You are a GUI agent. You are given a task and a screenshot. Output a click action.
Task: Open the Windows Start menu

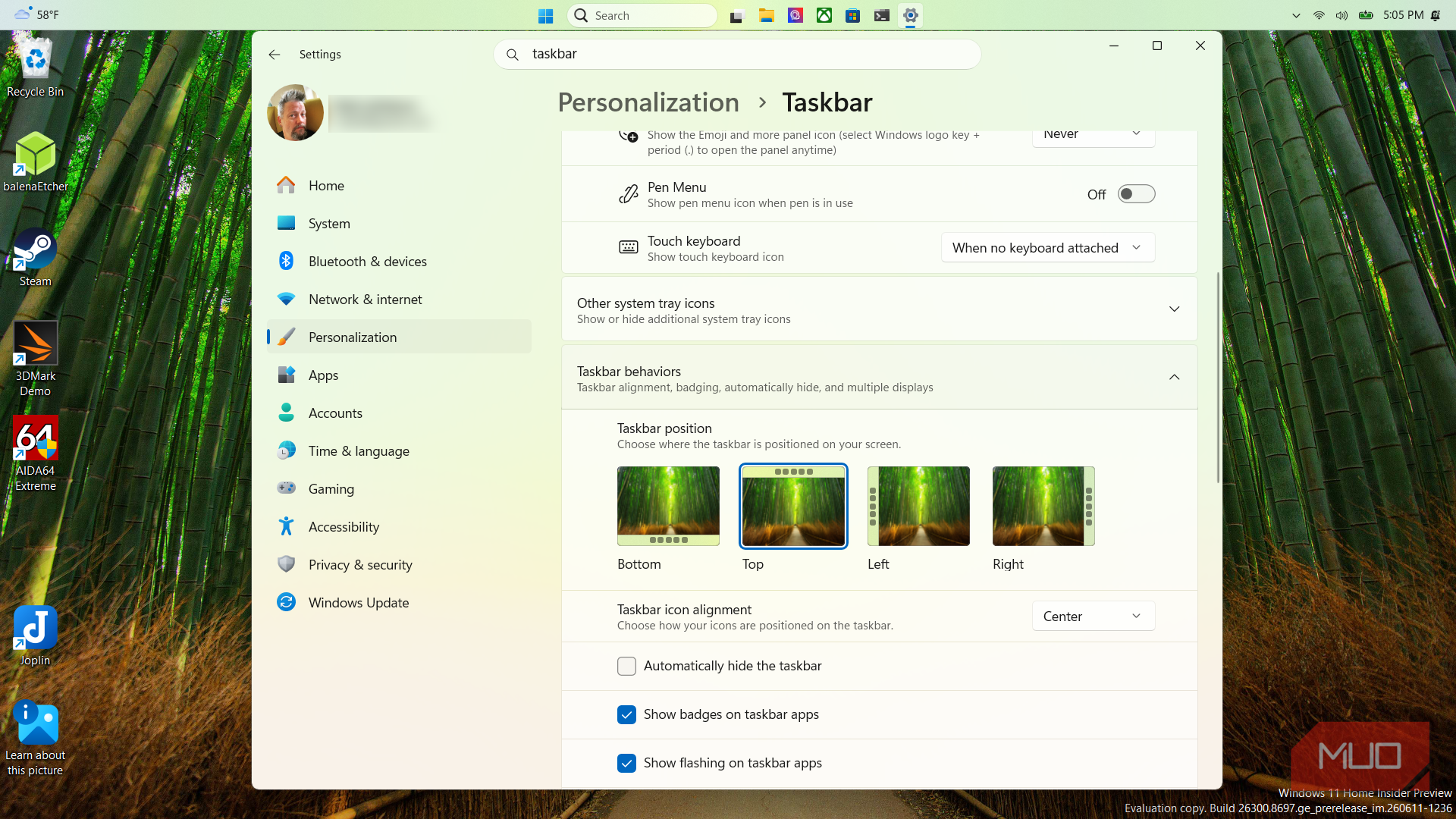point(545,15)
